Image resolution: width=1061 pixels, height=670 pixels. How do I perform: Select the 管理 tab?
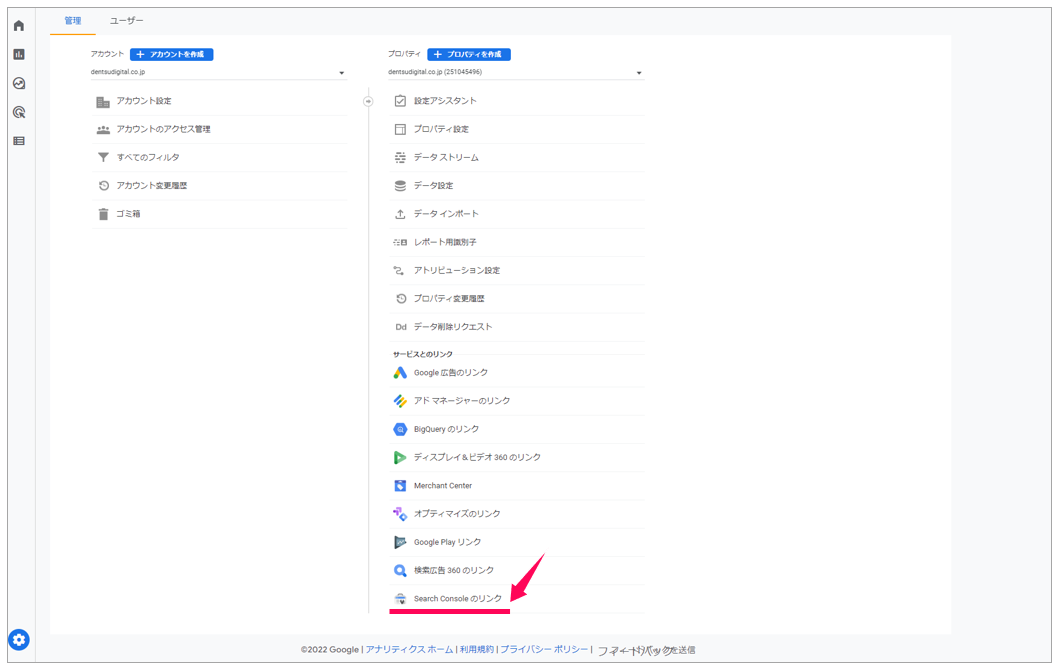tap(73, 21)
